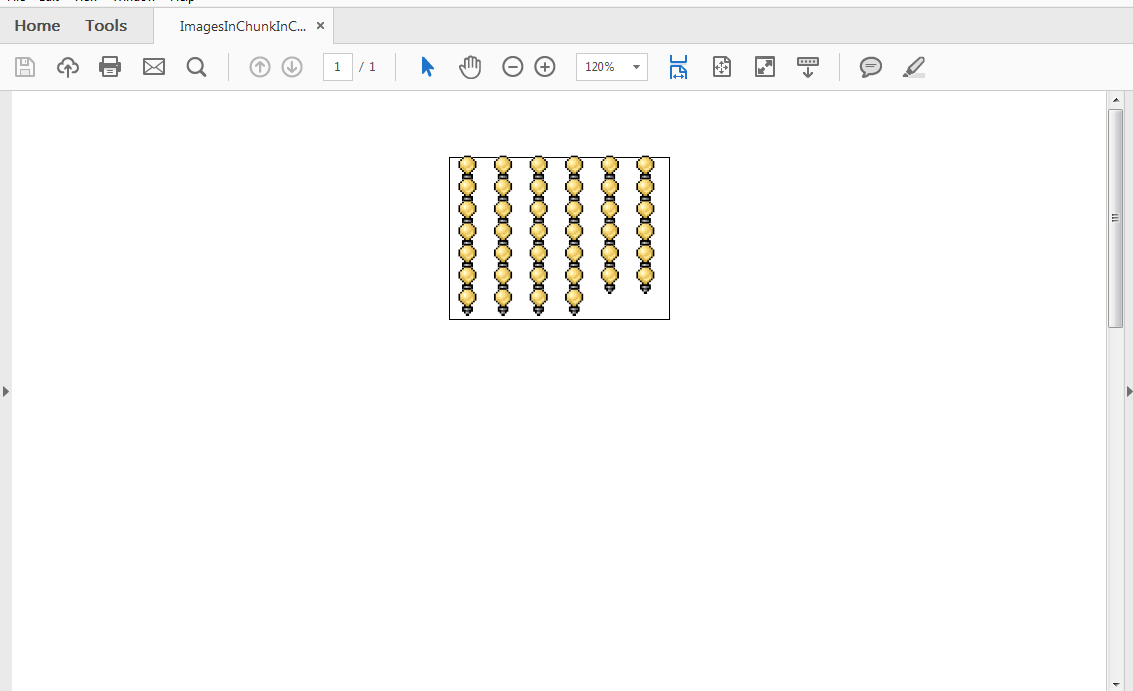Go to next page arrow

coord(292,67)
